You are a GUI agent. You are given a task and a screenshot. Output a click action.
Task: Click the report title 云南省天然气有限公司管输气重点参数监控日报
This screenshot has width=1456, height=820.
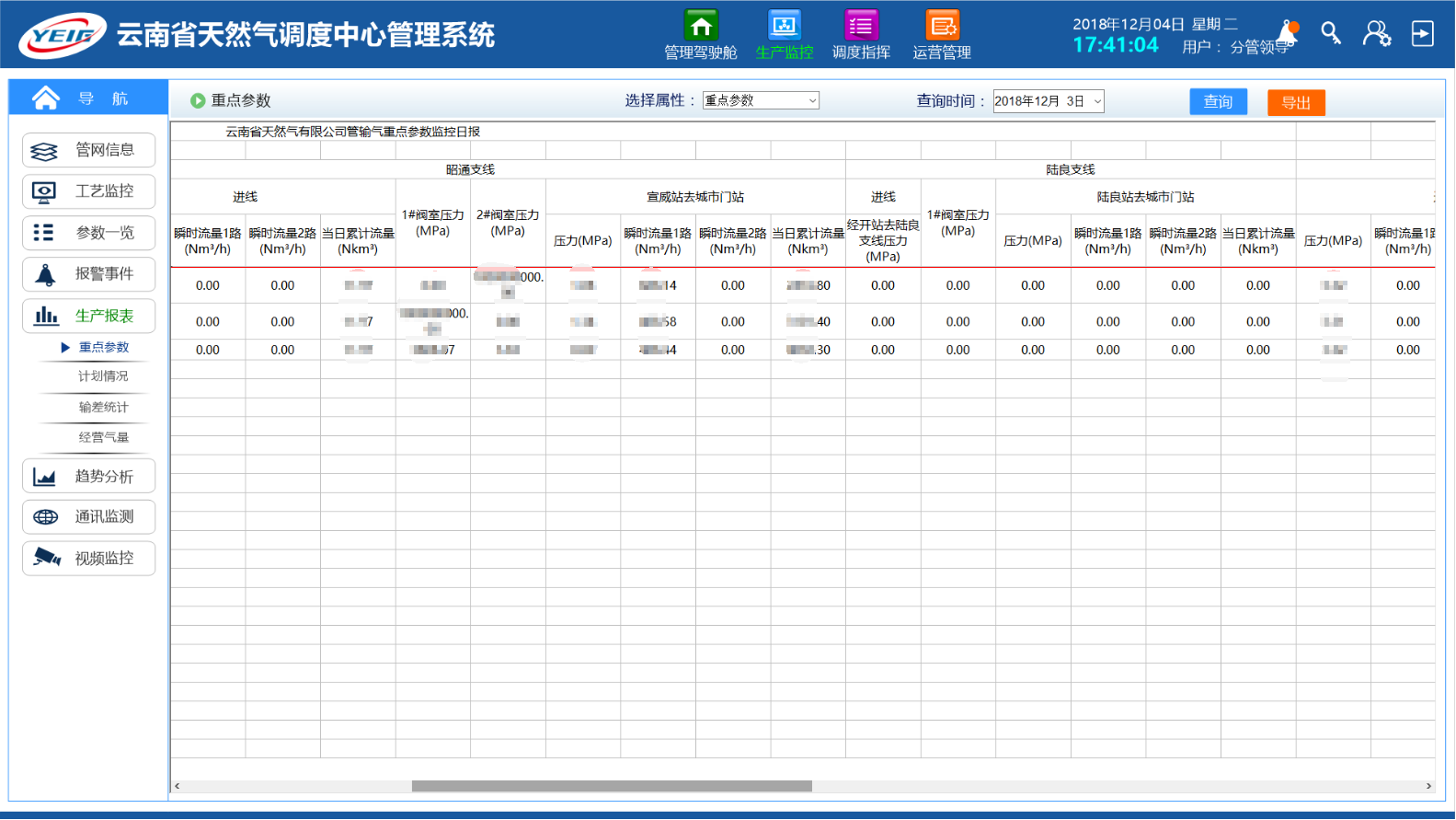tap(353, 132)
